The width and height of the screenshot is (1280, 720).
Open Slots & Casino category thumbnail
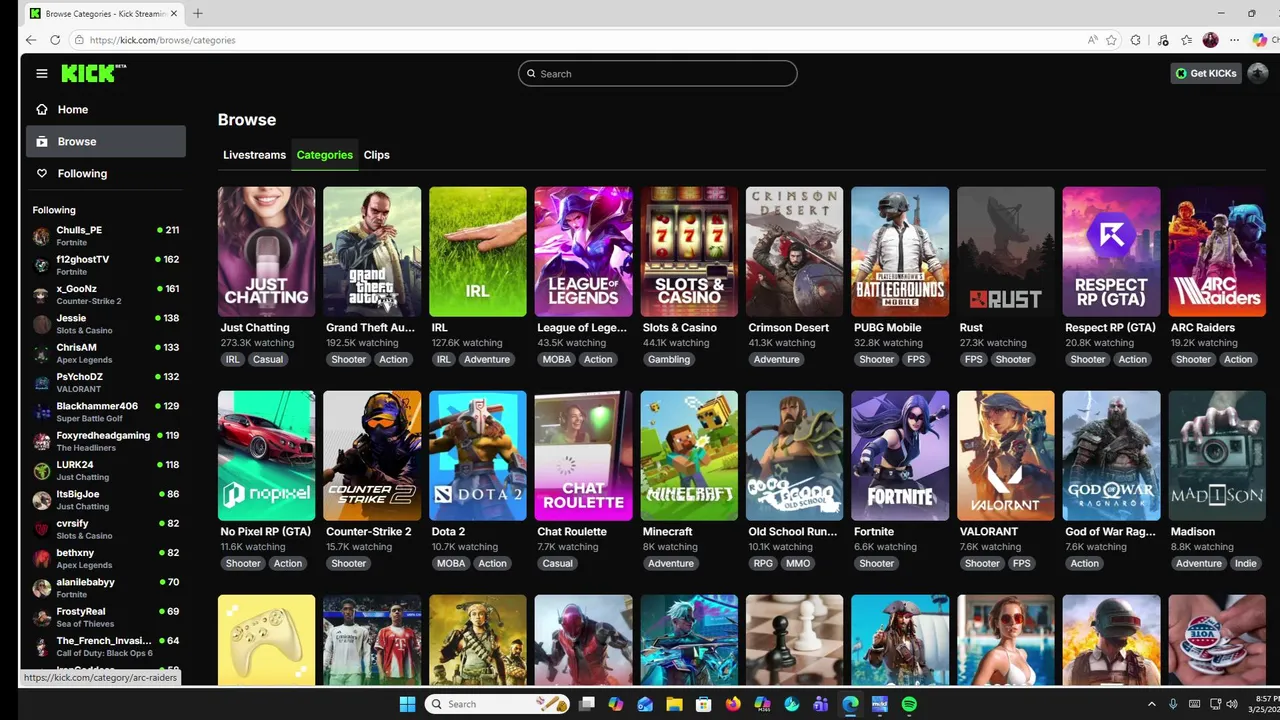pos(689,251)
